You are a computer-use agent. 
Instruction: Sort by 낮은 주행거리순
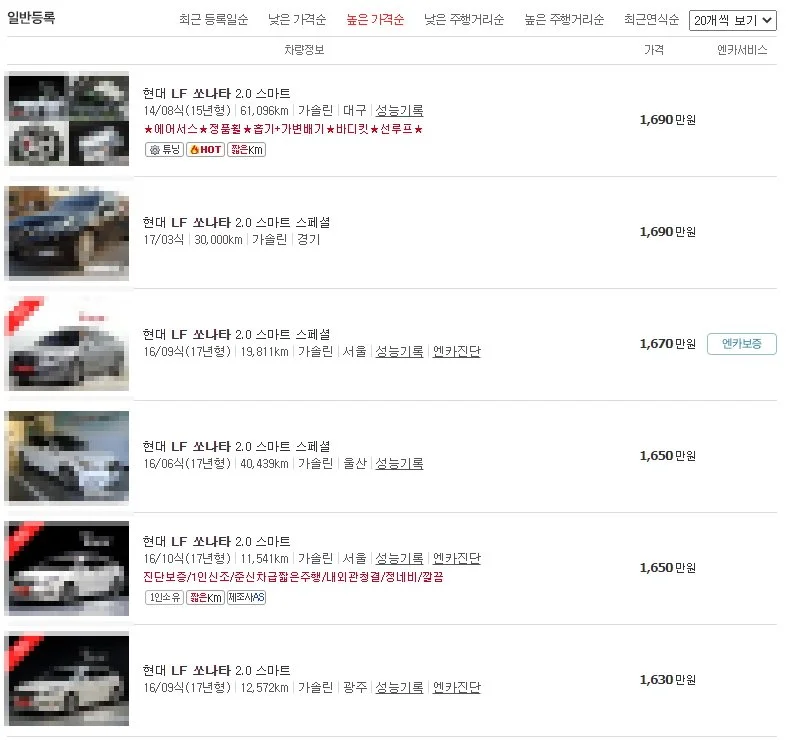464,20
